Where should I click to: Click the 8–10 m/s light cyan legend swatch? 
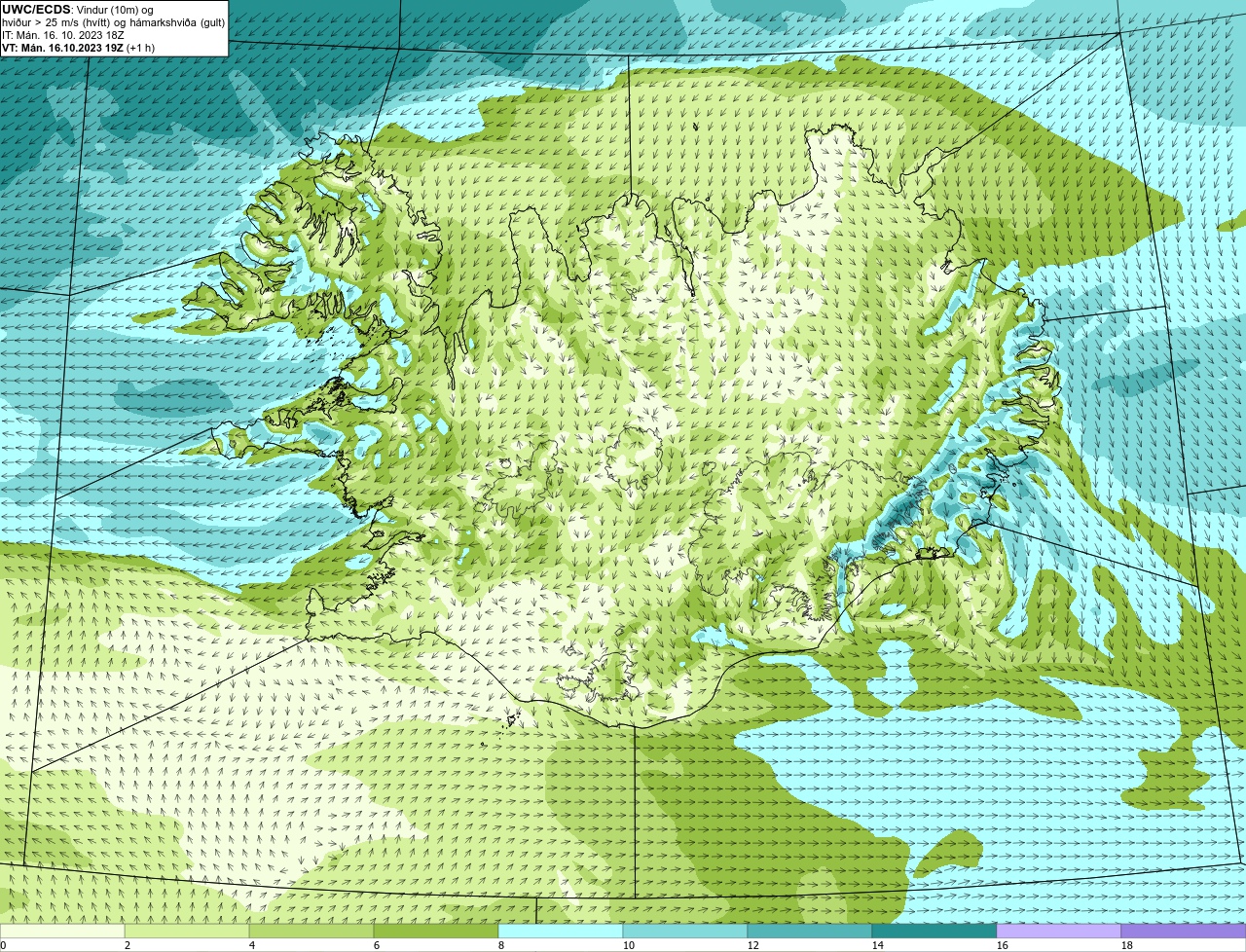(561, 931)
